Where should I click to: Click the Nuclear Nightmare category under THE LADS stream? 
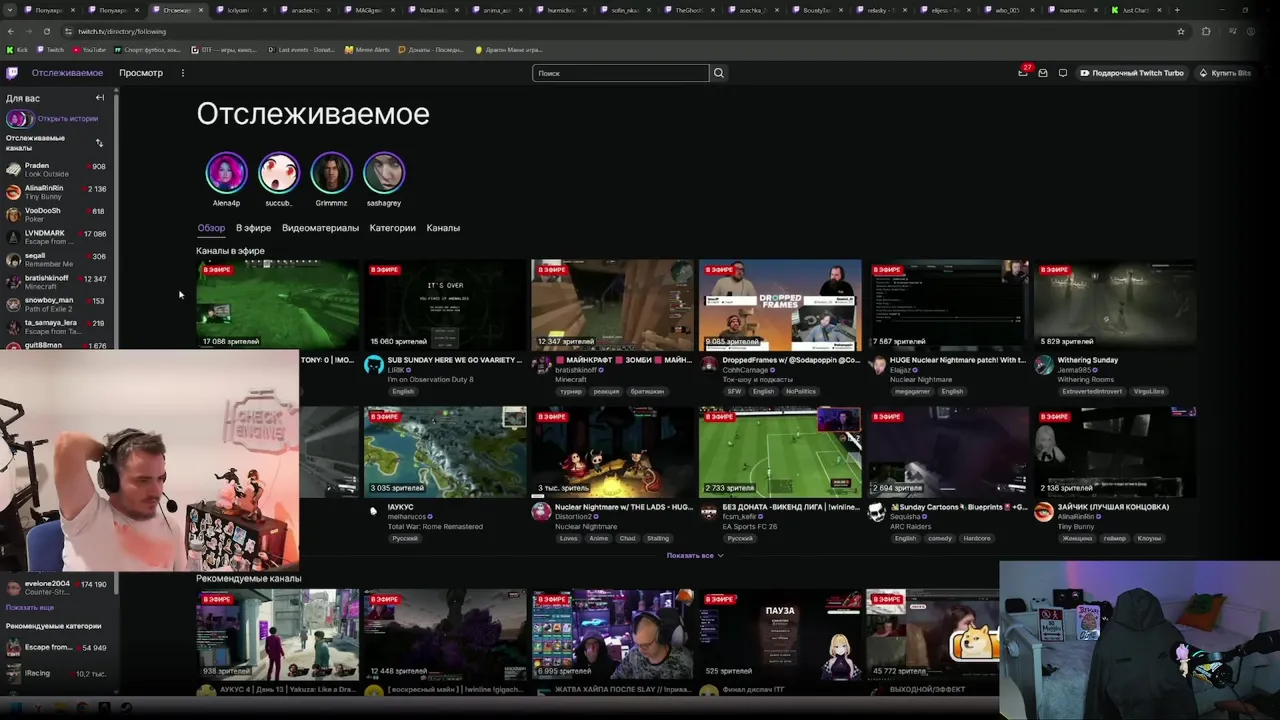[x=586, y=527]
